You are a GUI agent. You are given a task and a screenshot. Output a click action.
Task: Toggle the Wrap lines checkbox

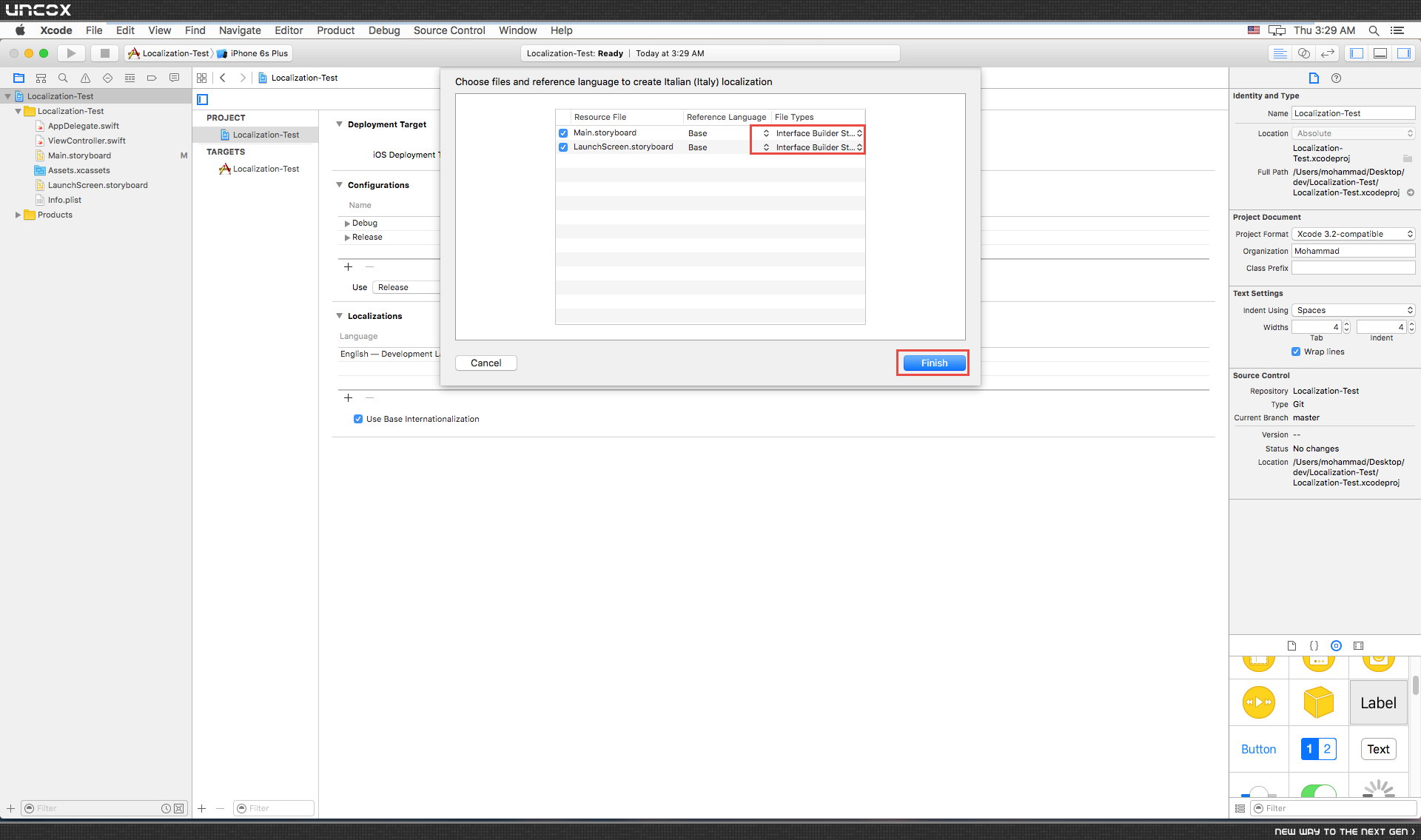pos(1296,352)
